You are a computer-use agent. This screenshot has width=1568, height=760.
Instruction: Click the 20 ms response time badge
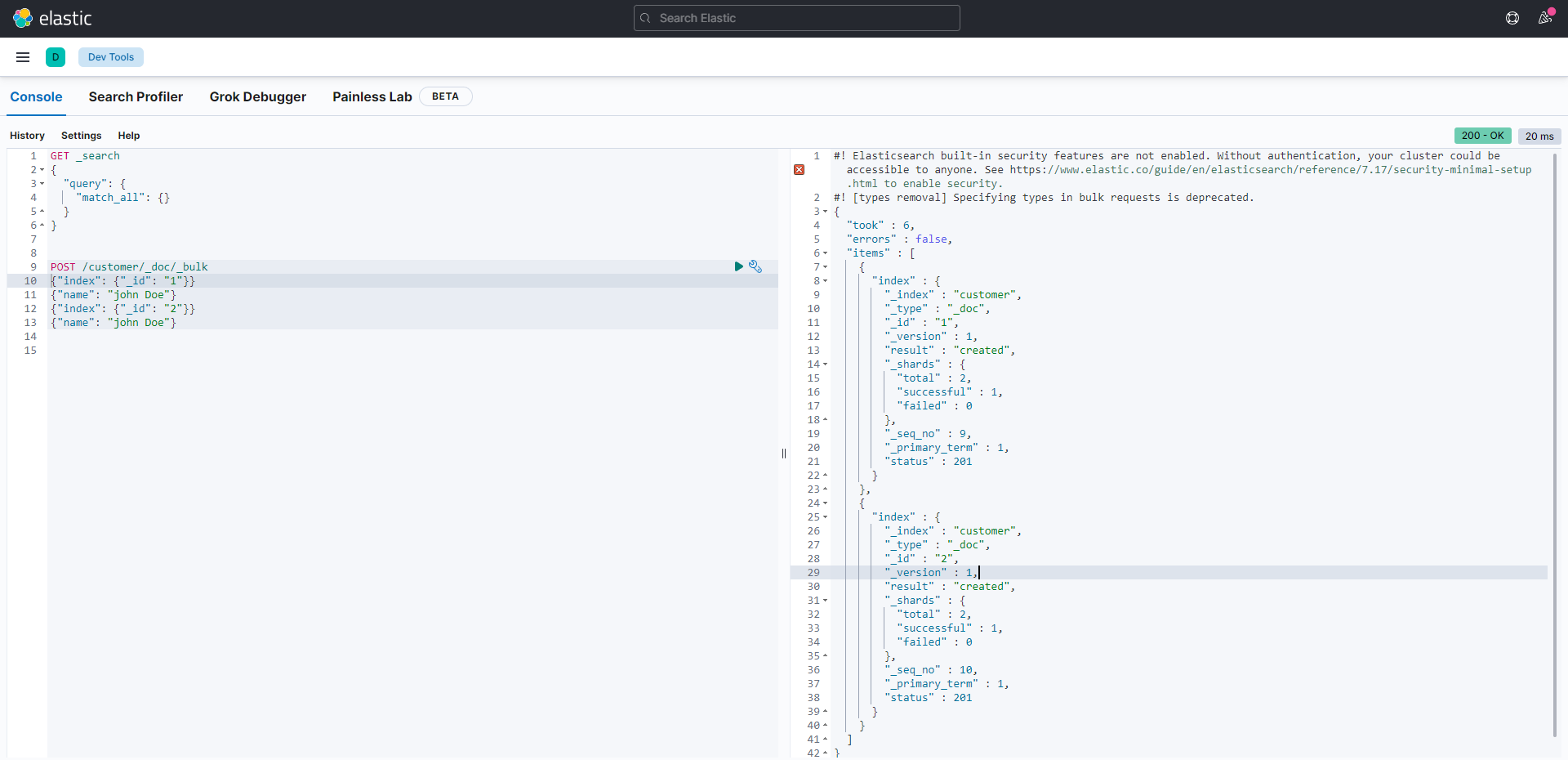pos(1539,136)
